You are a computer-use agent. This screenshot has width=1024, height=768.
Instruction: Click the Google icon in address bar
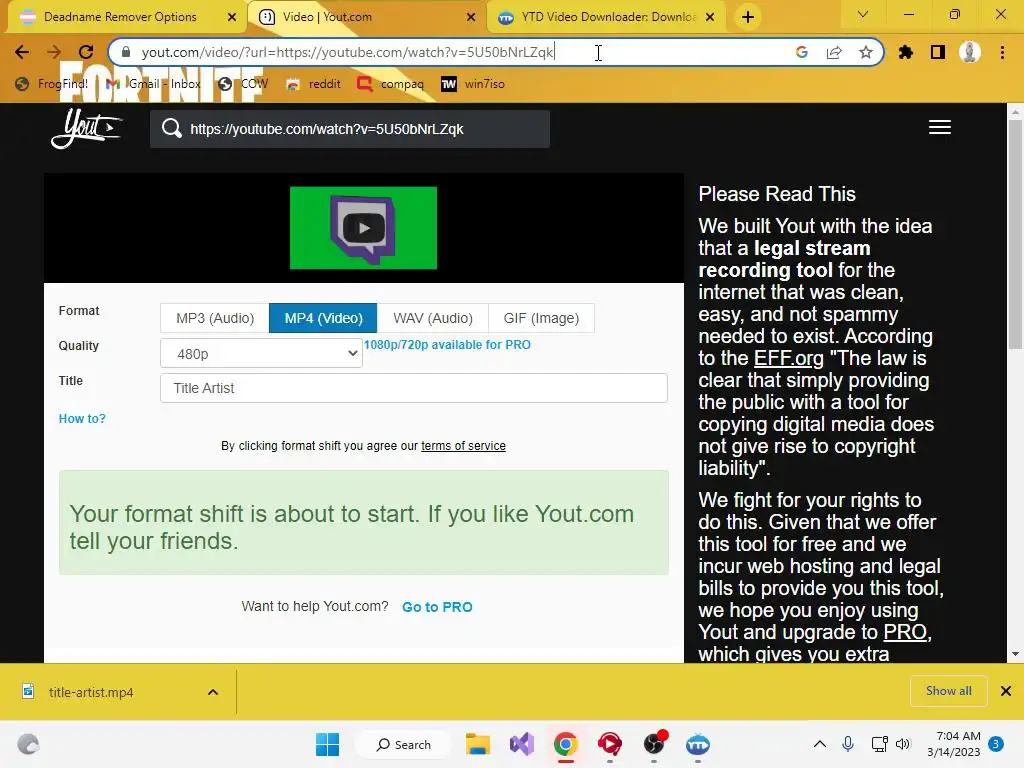[802, 52]
